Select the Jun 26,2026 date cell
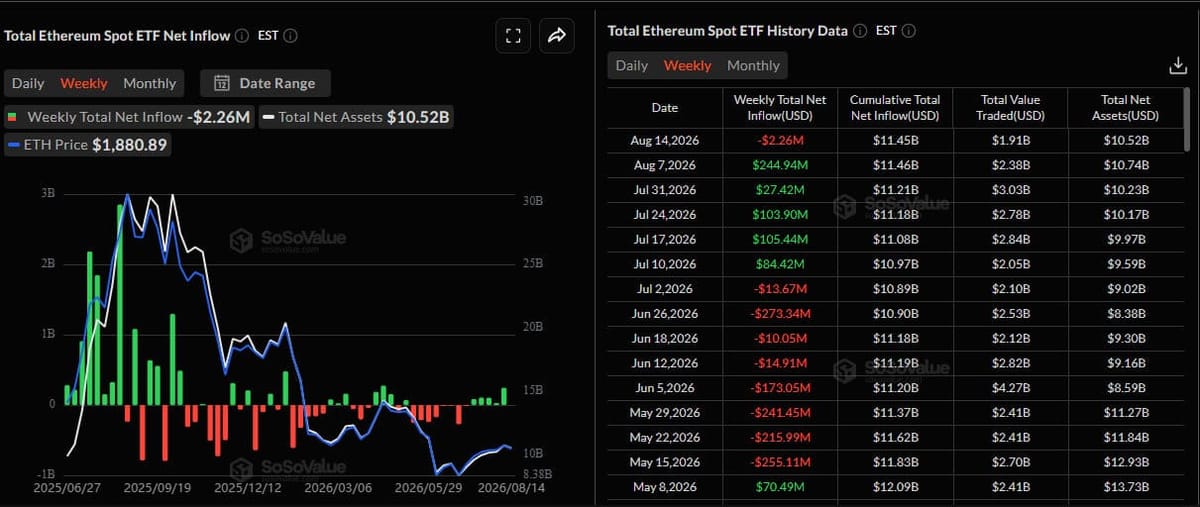The height and width of the screenshot is (507, 1200). point(665,313)
